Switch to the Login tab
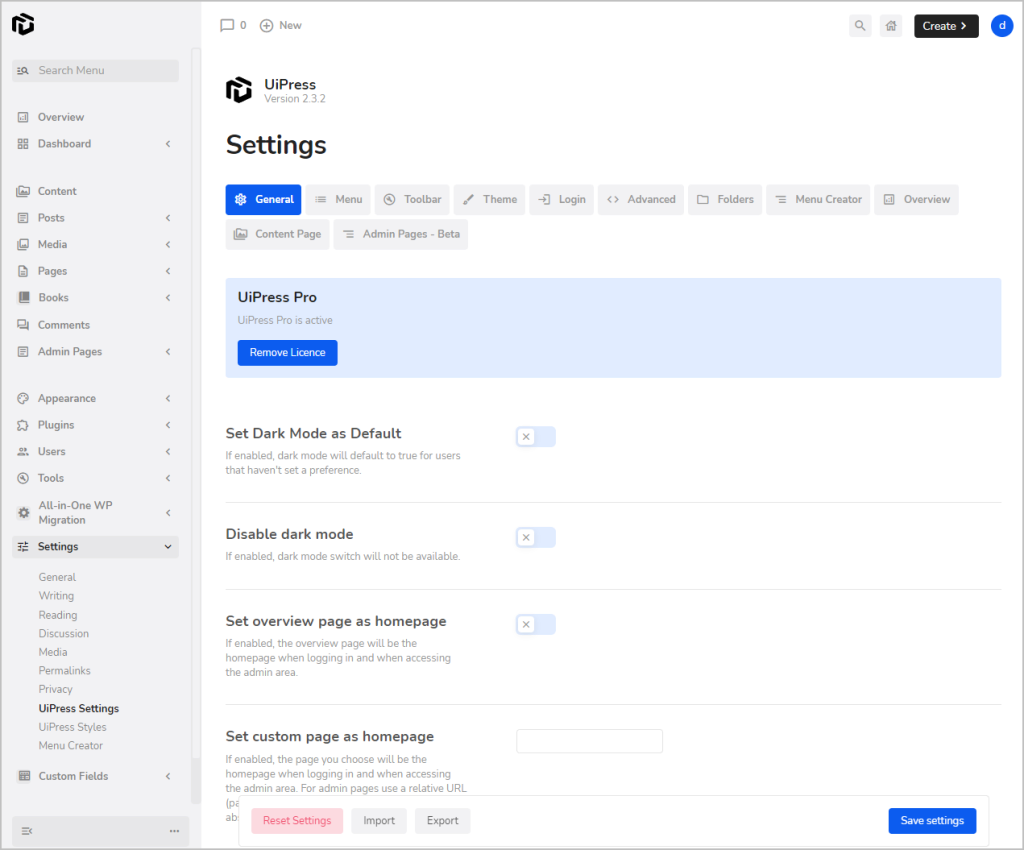This screenshot has height=850, width=1024. click(x=562, y=200)
